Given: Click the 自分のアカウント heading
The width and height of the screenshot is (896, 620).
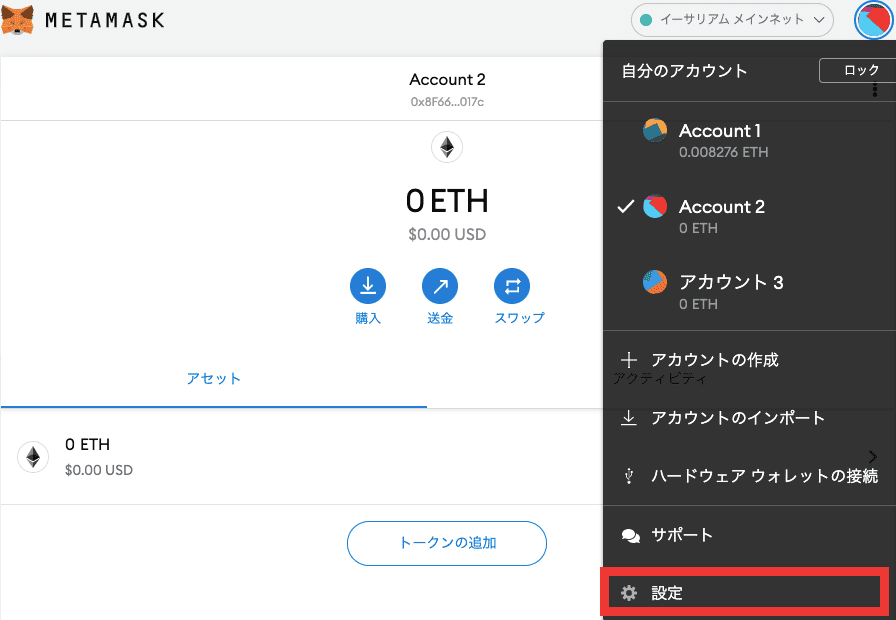Looking at the screenshot, I should coord(684,71).
